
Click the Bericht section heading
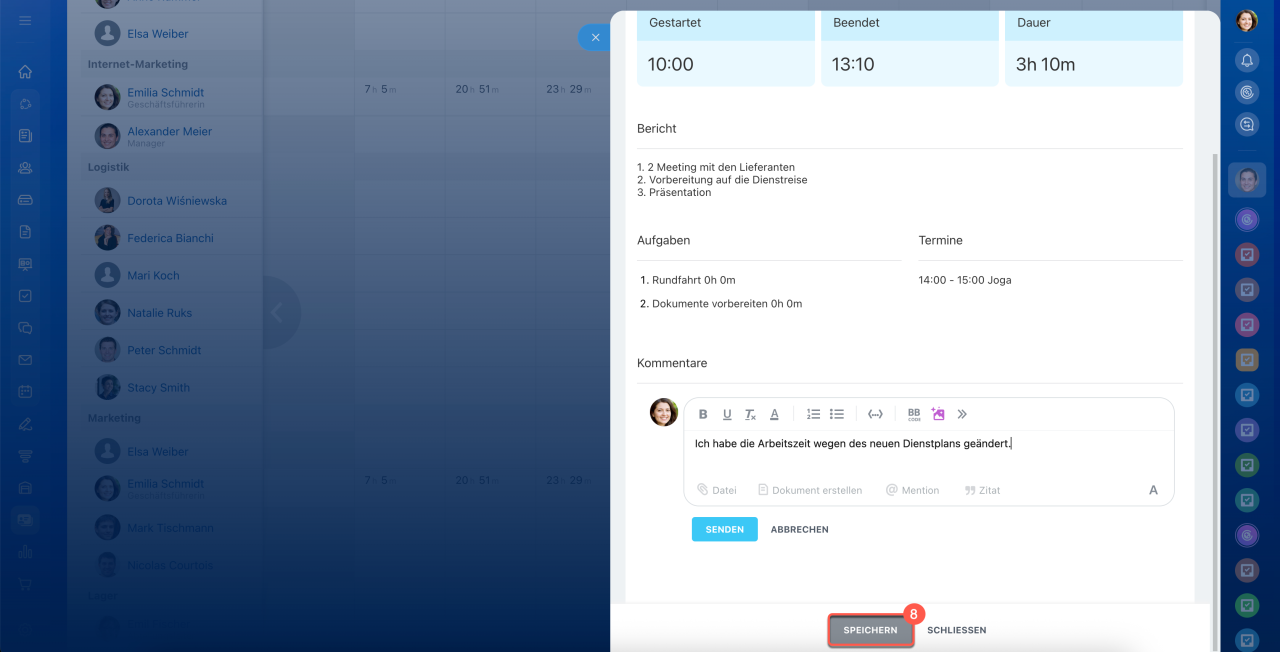pyautogui.click(x=657, y=129)
